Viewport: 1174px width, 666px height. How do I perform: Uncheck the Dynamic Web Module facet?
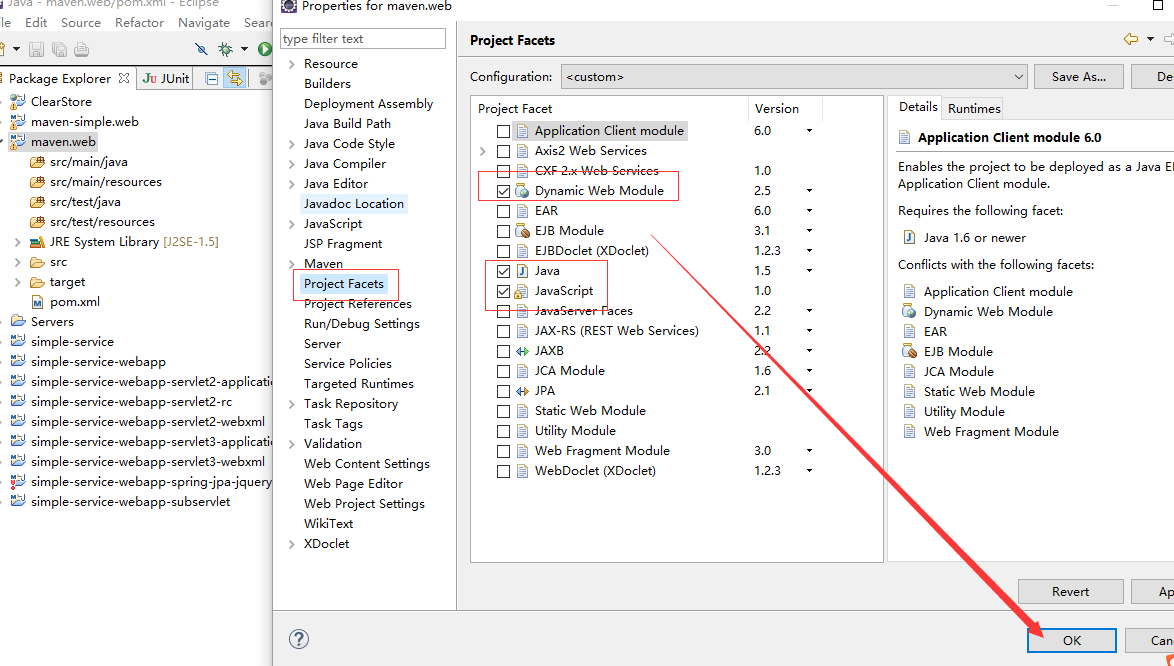click(503, 191)
